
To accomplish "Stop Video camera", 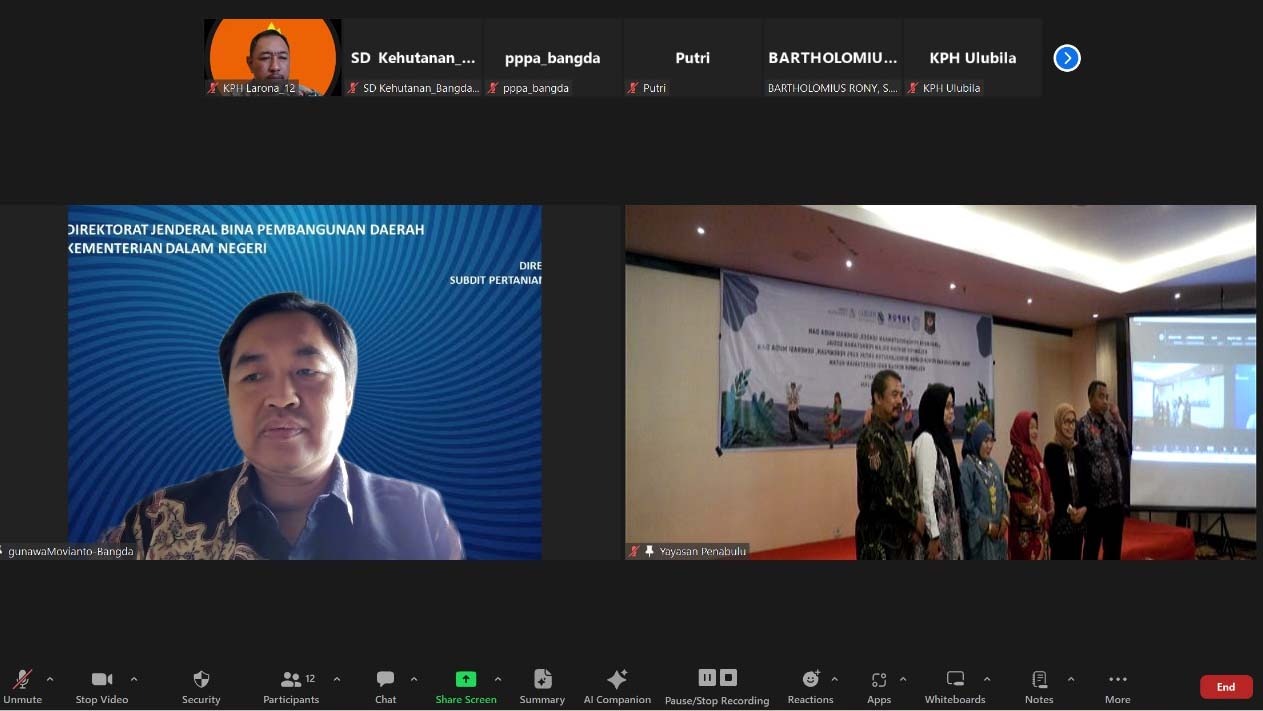I will point(102,686).
